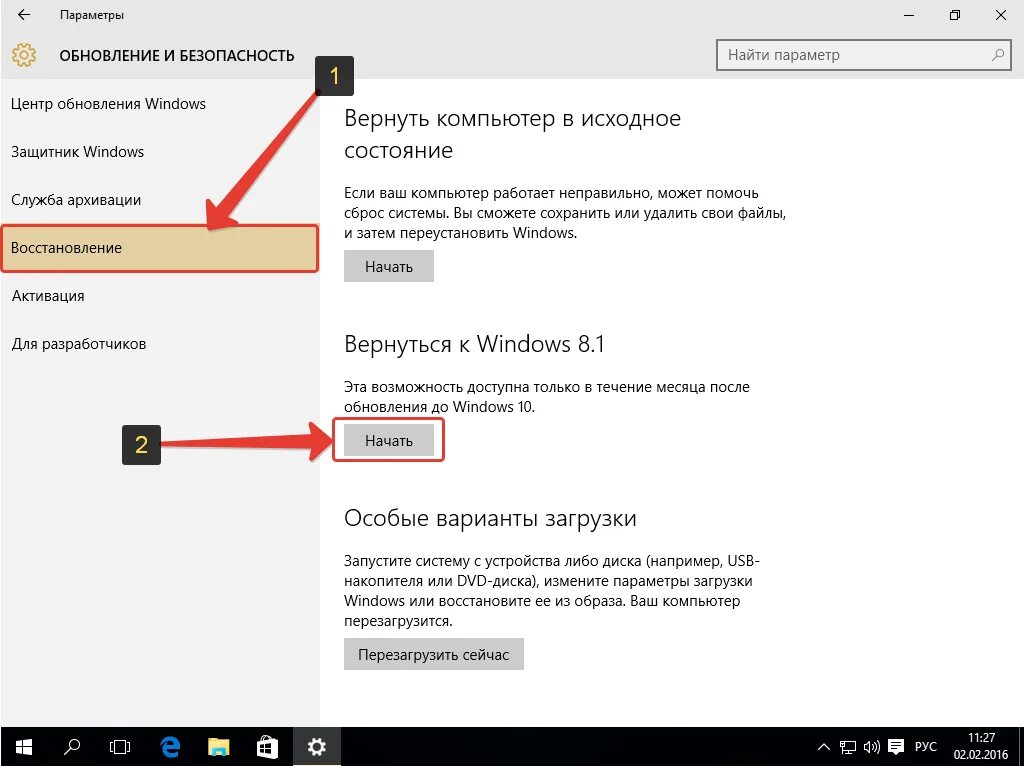The height and width of the screenshot is (766, 1024).
Task: Click Начать to reset the computer
Action: pos(388,266)
